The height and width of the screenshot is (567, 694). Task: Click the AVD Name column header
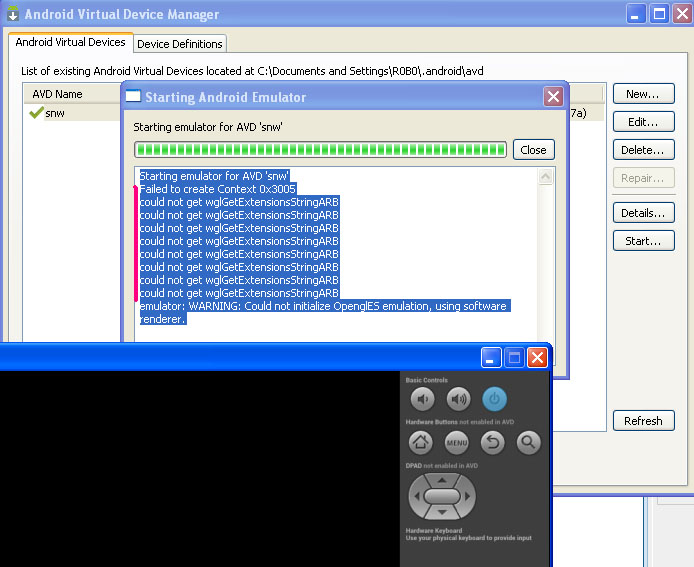[72, 94]
